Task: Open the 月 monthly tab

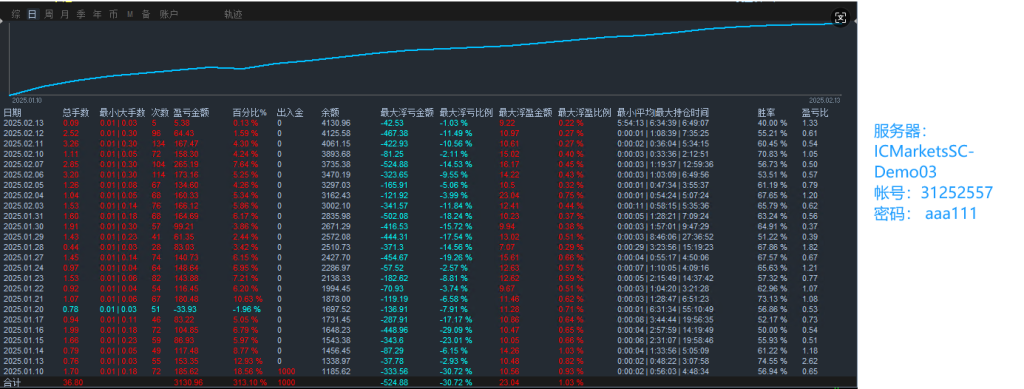Action: pyautogui.click(x=64, y=14)
